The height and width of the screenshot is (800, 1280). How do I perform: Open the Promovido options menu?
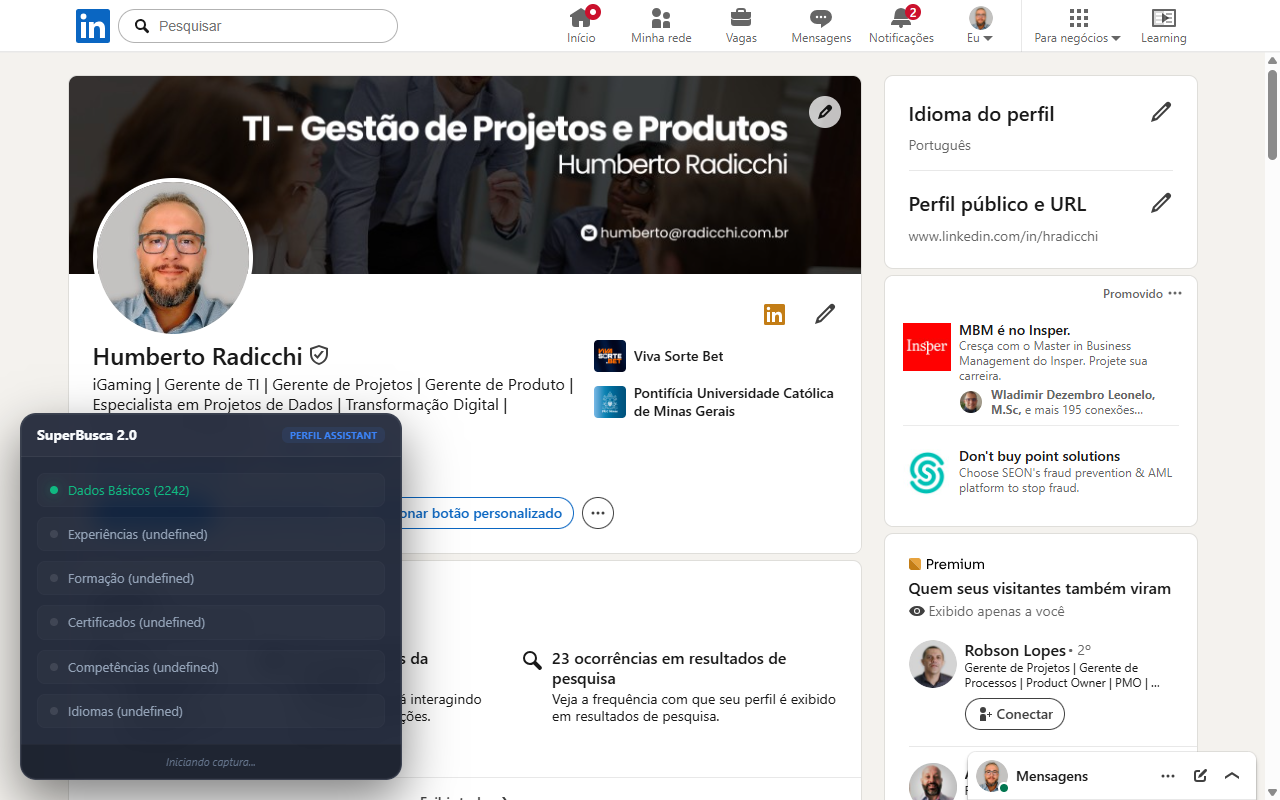[x=1174, y=293]
